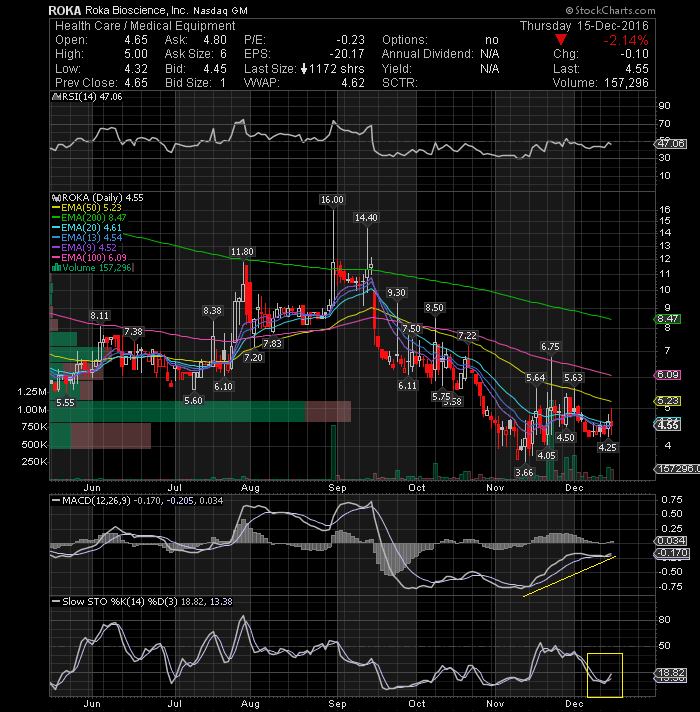Click the Last Size down-arrow icon
Image resolution: width=700 pixels, height=712 pixels.
304,69
